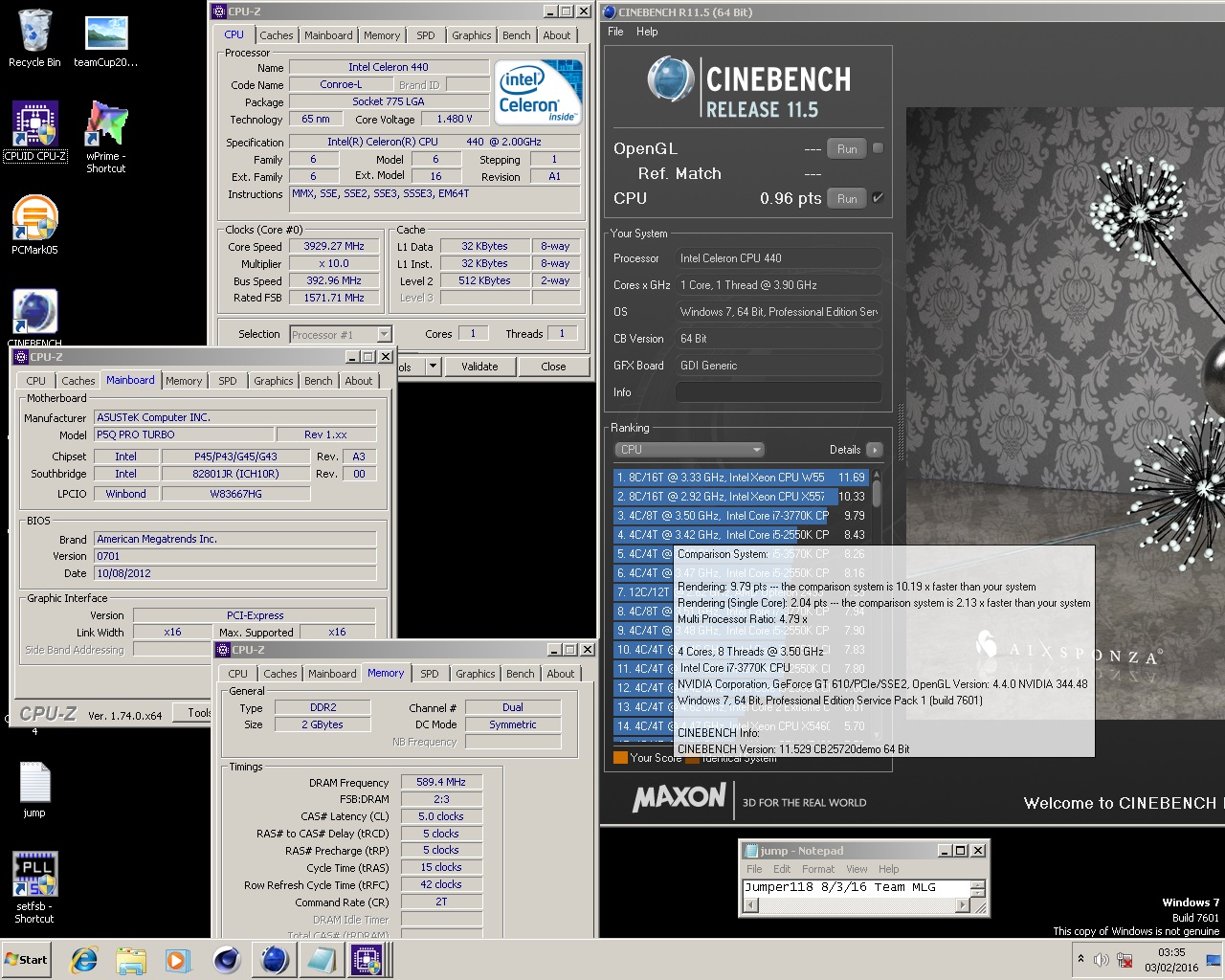This screenshot has height=980, width=1225.
Task: Run the OpenGL benchmark
Action: coord(847,148)
